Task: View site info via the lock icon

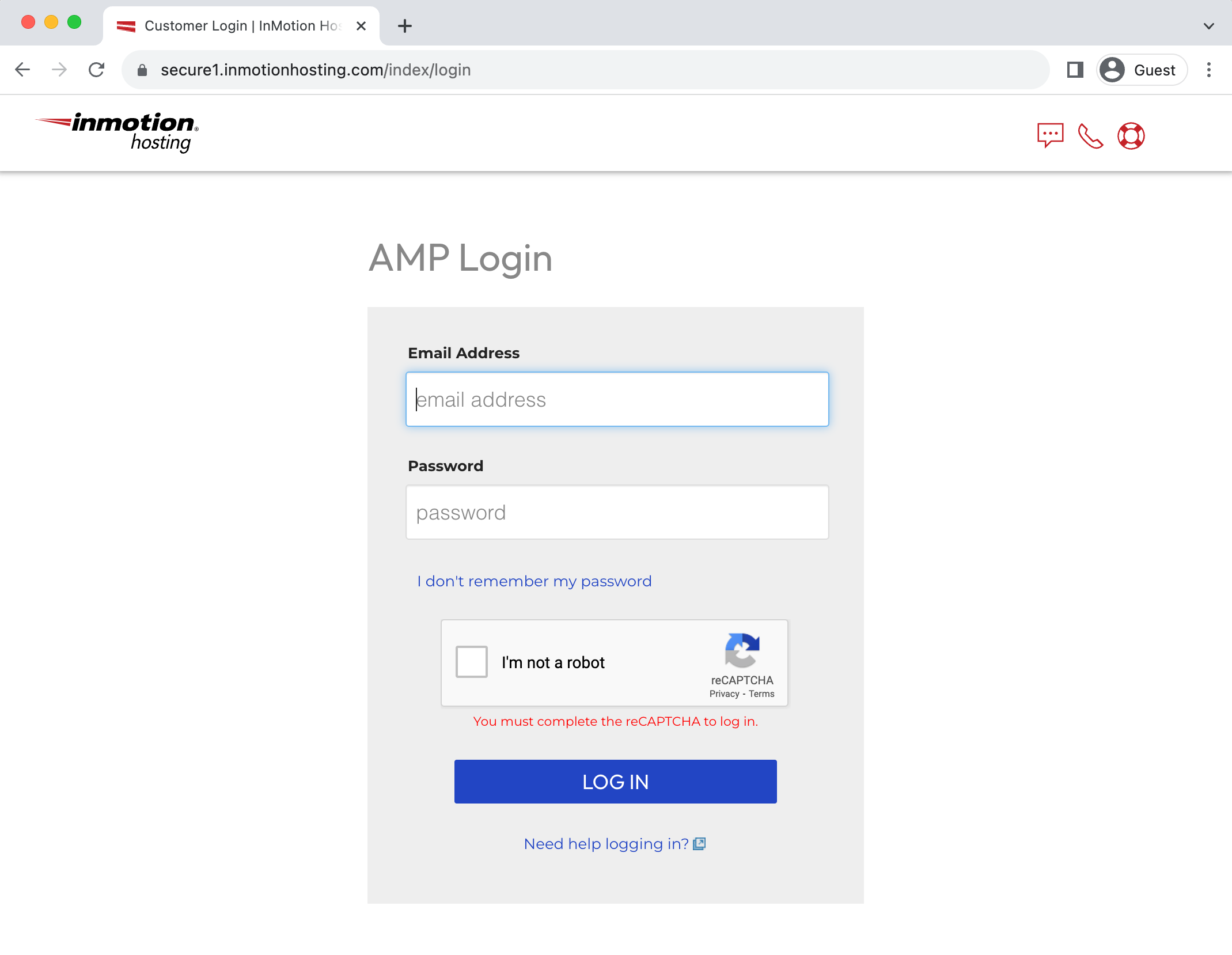Action: click(x=142, y=70)
